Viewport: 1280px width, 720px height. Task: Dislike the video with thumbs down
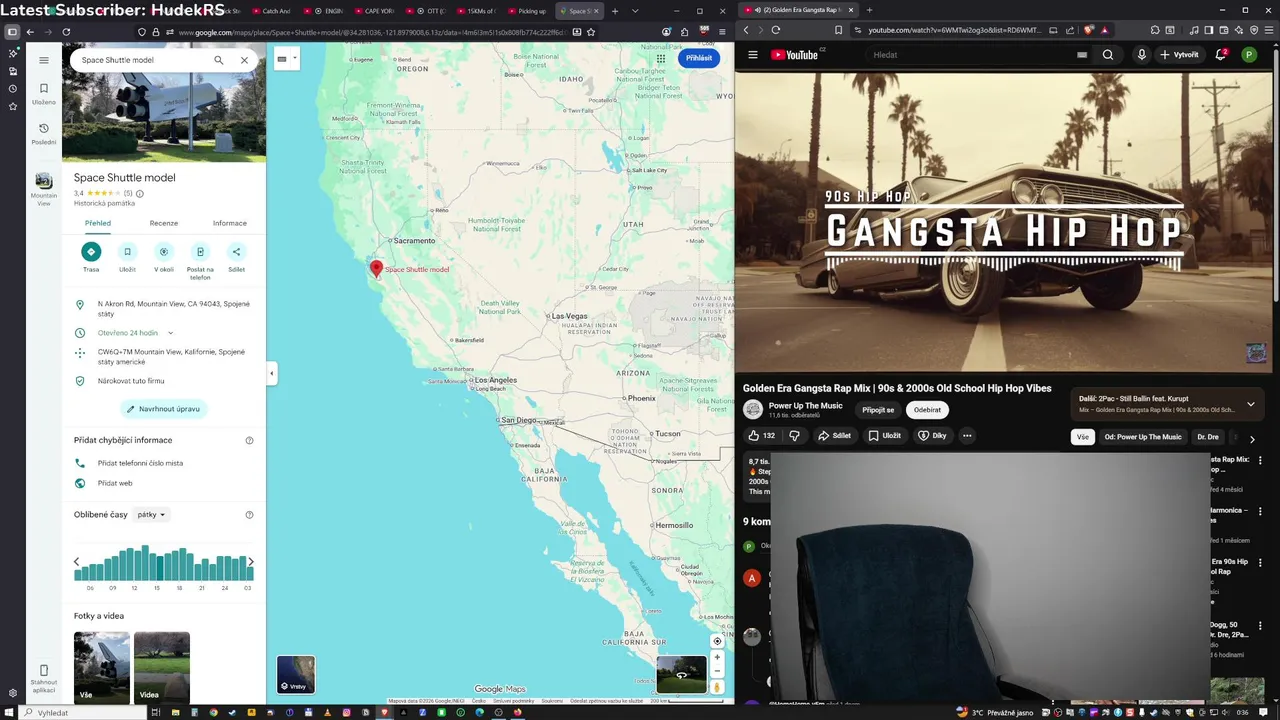(794, 436)
